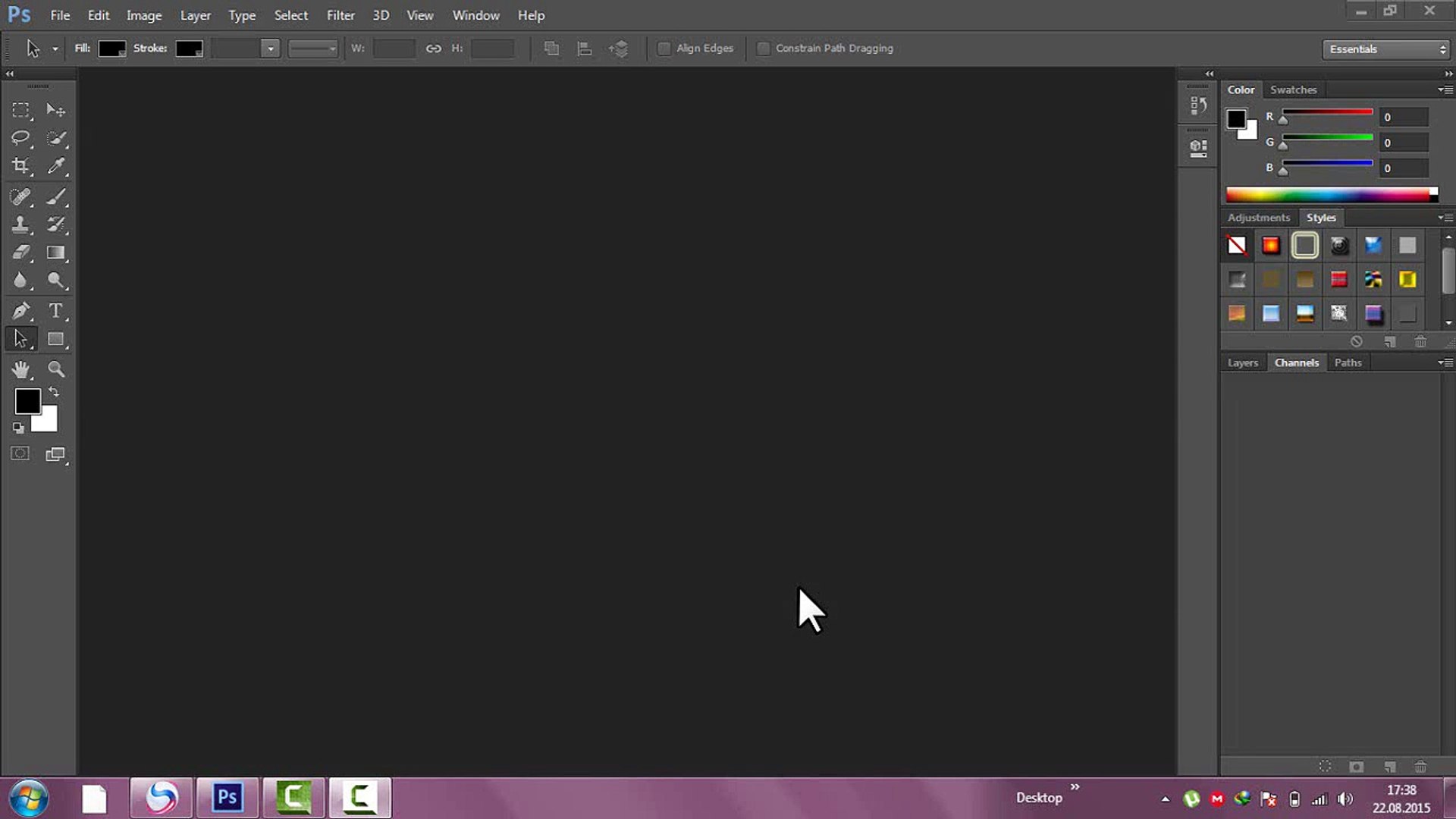Viewport: 1456px width, 819px height.
Task: Toggle Quick Mask mode icon
Action: (20, 454)
